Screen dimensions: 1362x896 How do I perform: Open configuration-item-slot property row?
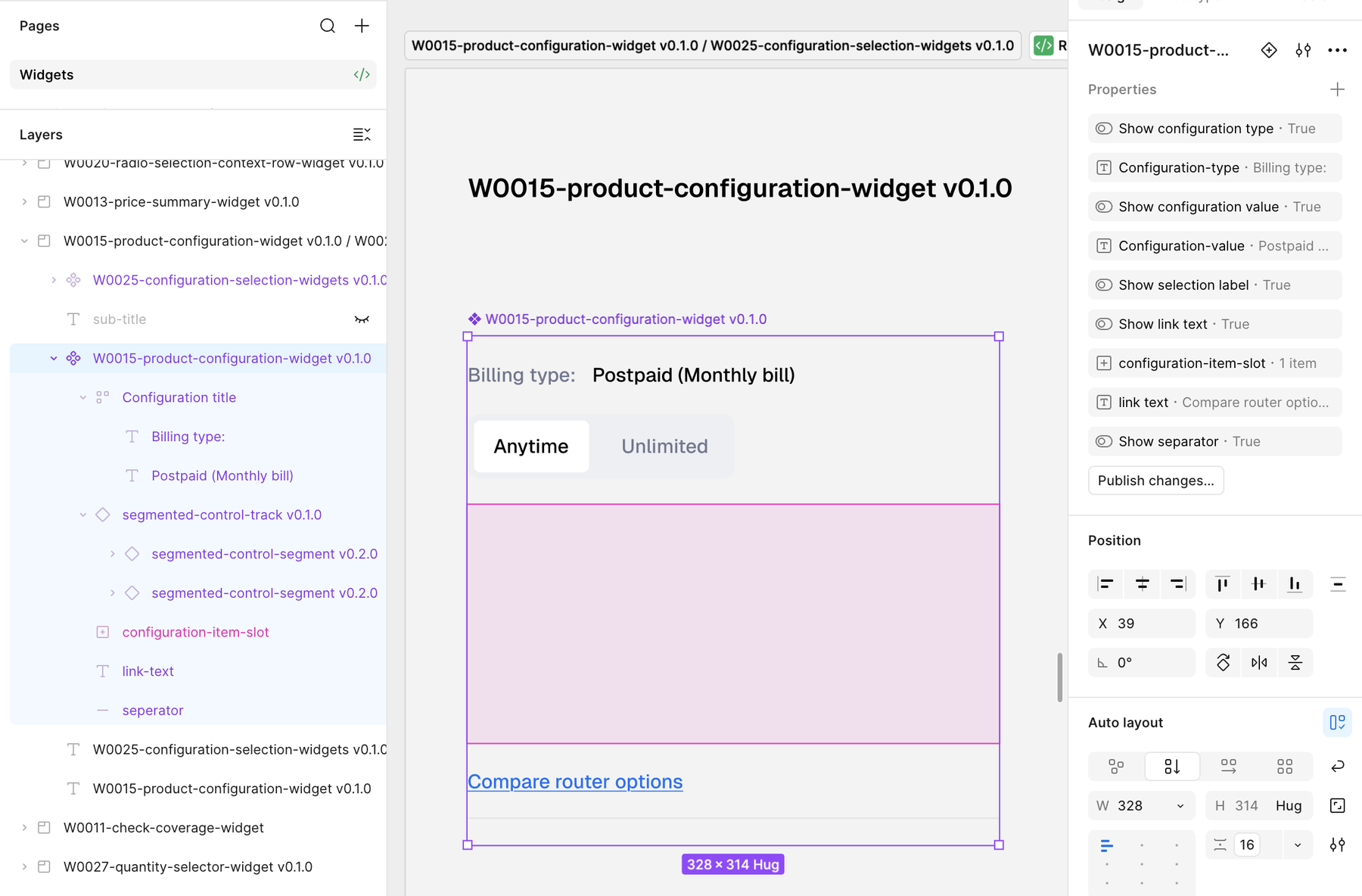tap(1215, 363)
